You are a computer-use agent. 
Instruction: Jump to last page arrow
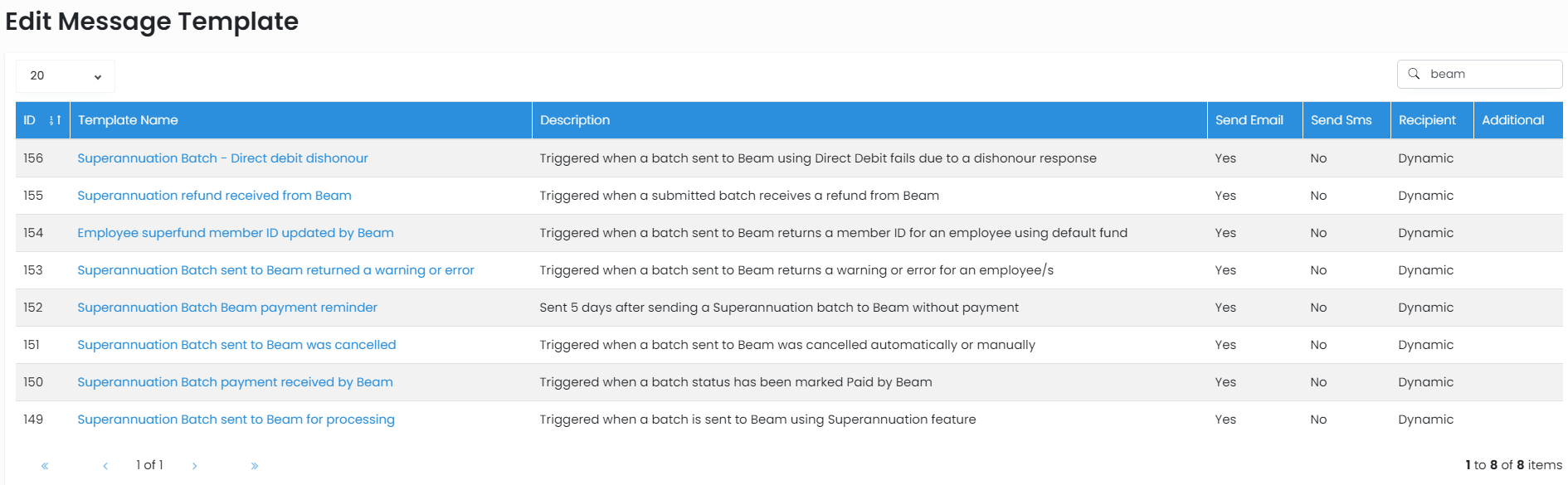(255, 466)
